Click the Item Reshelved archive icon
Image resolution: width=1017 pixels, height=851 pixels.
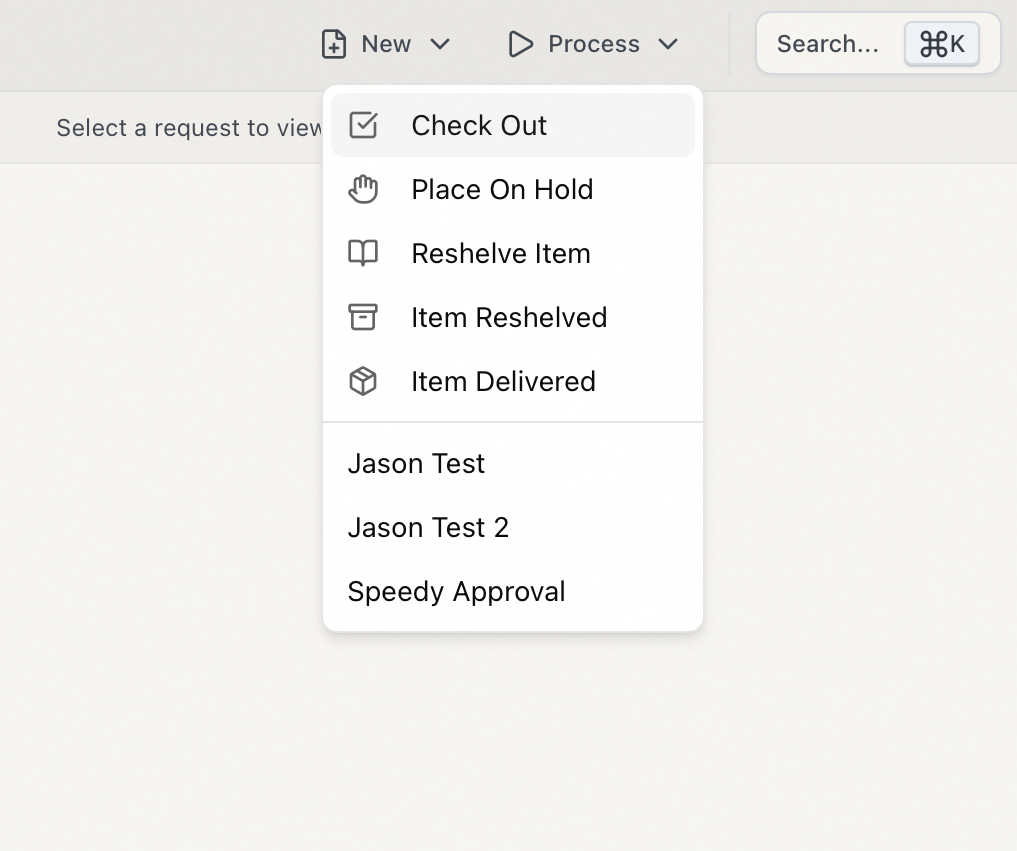coord(363,317)
